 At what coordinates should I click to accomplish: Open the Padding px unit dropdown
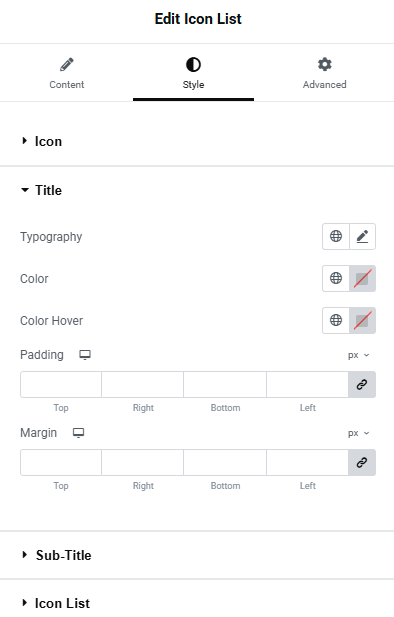[x=359, y=355]
